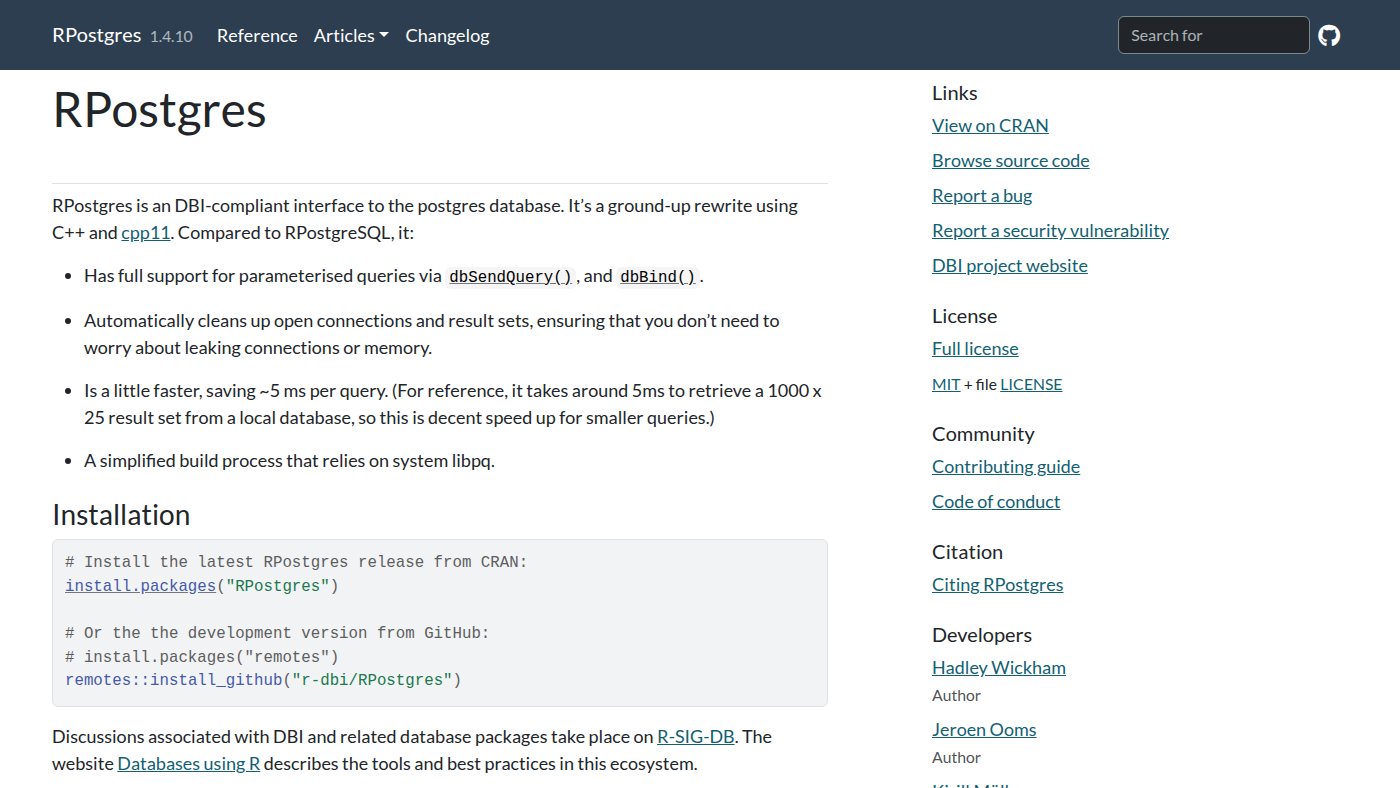This screenshot has height=788, width=1400.
Task: Click the RPostgres page title heading
Action: (x=159, y=111)
